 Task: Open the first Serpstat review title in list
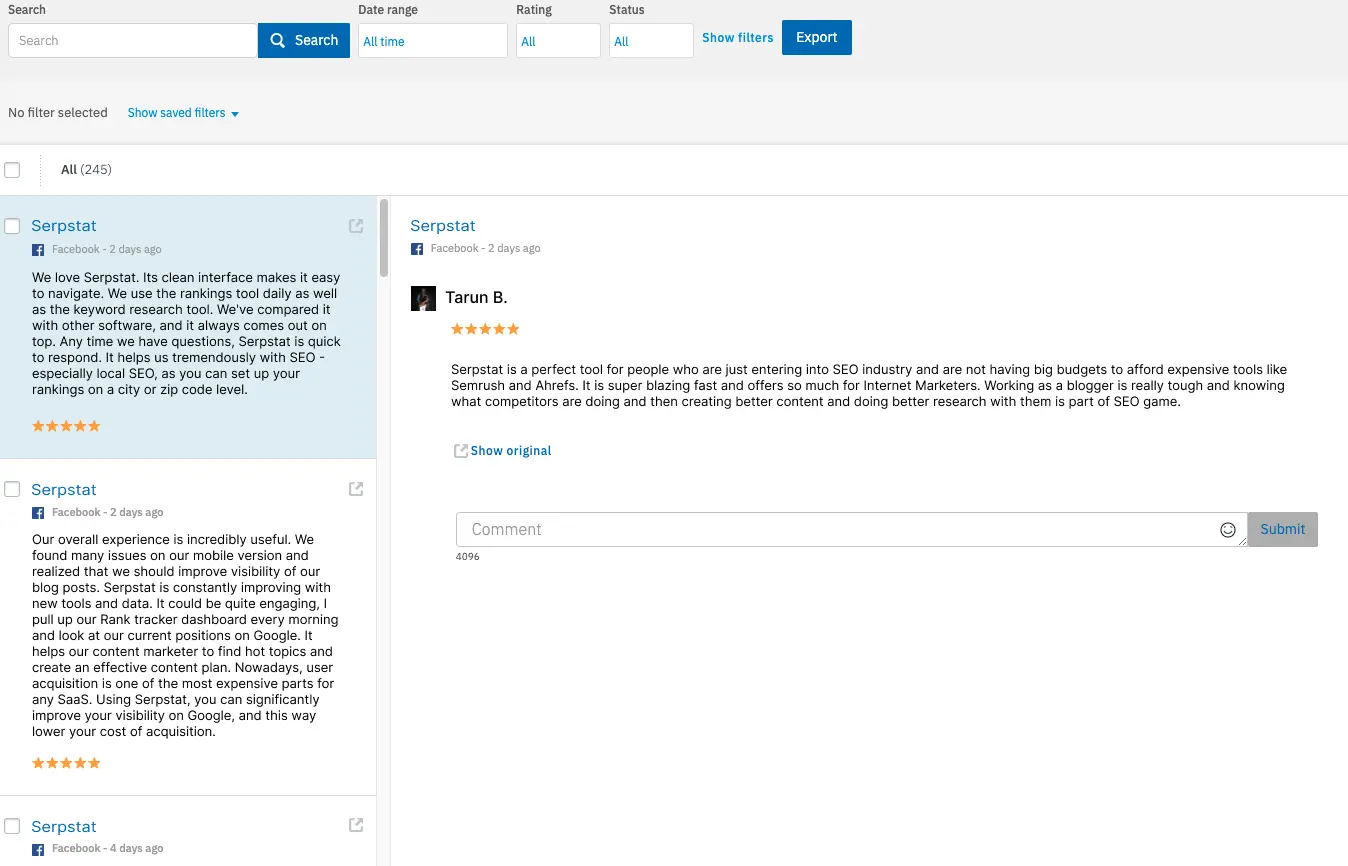click(64, 226)
